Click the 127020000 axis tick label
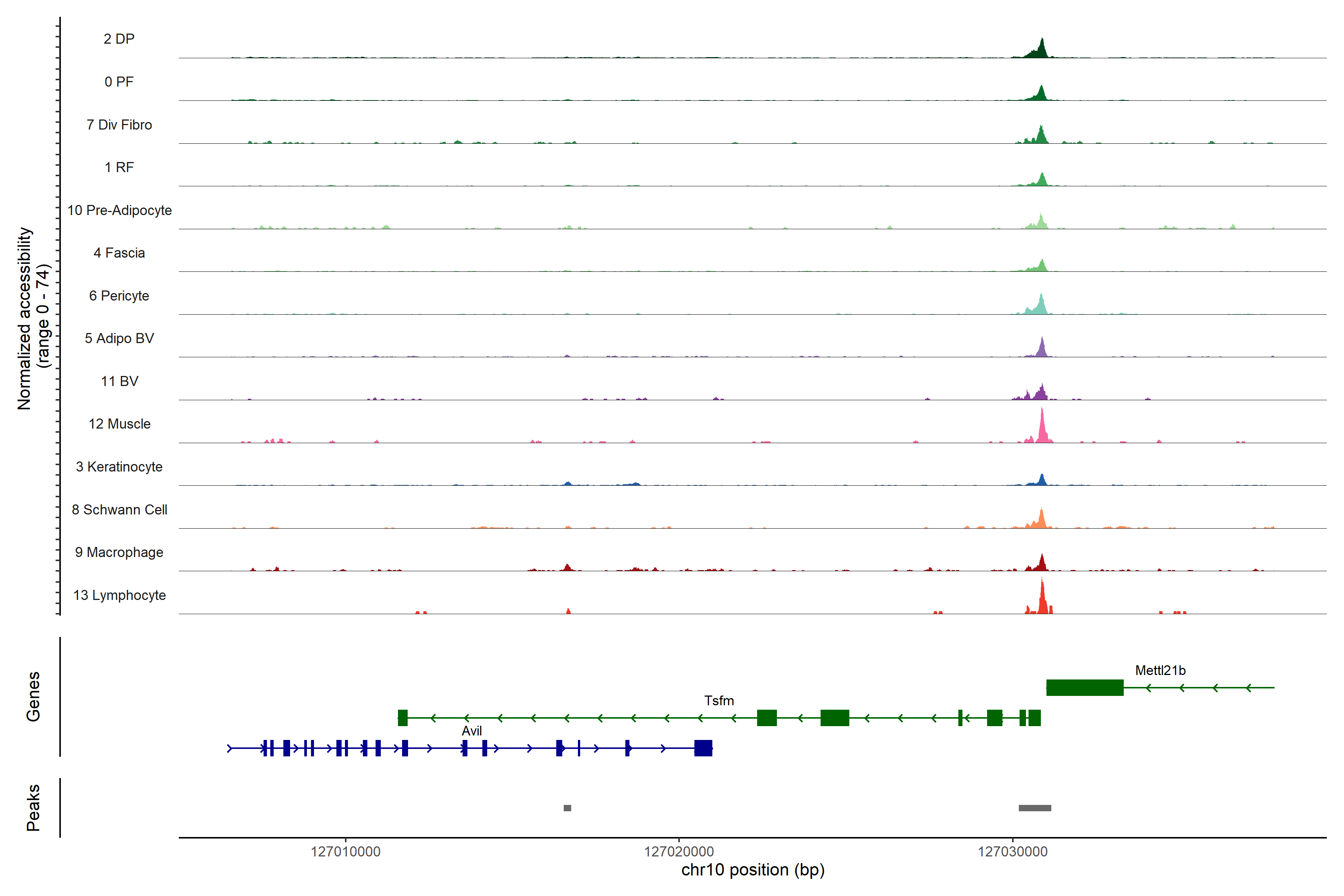The width and height of the screenshot is (1344, 896). click(x=679, y=852)
